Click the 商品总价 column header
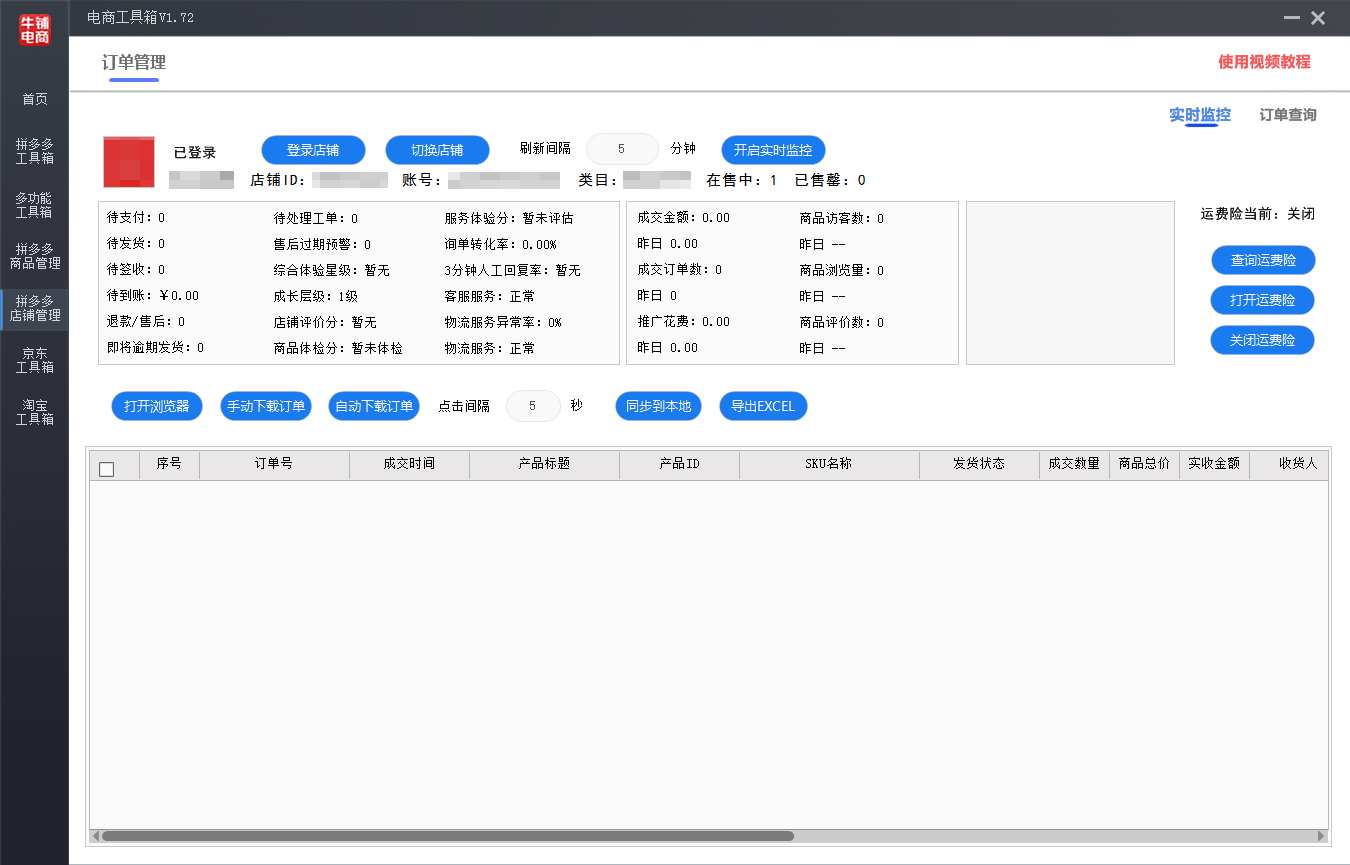This screenshot has height=865, width=1350. (x=1144, y=465)
